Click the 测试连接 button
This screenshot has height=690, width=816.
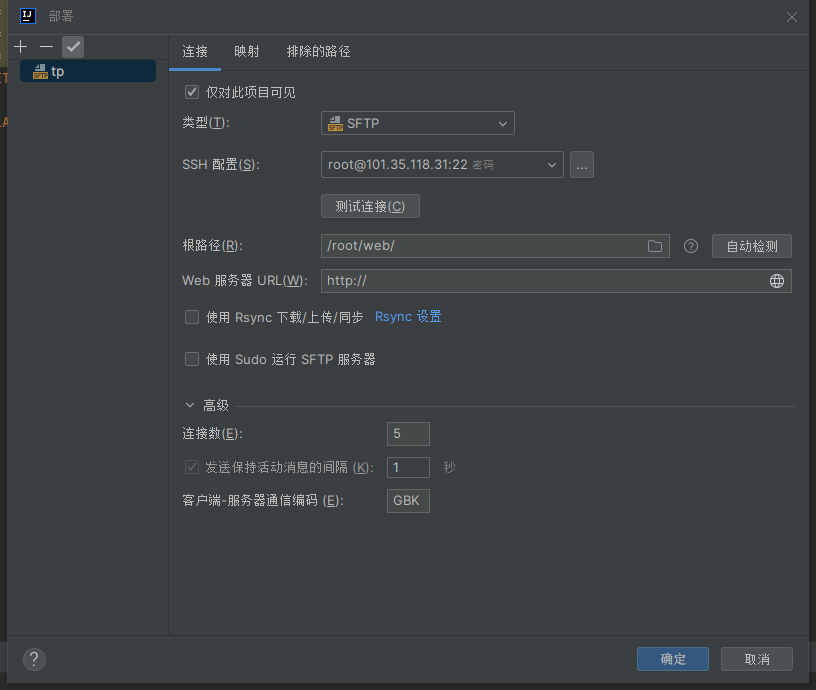(x=371, y=207)
